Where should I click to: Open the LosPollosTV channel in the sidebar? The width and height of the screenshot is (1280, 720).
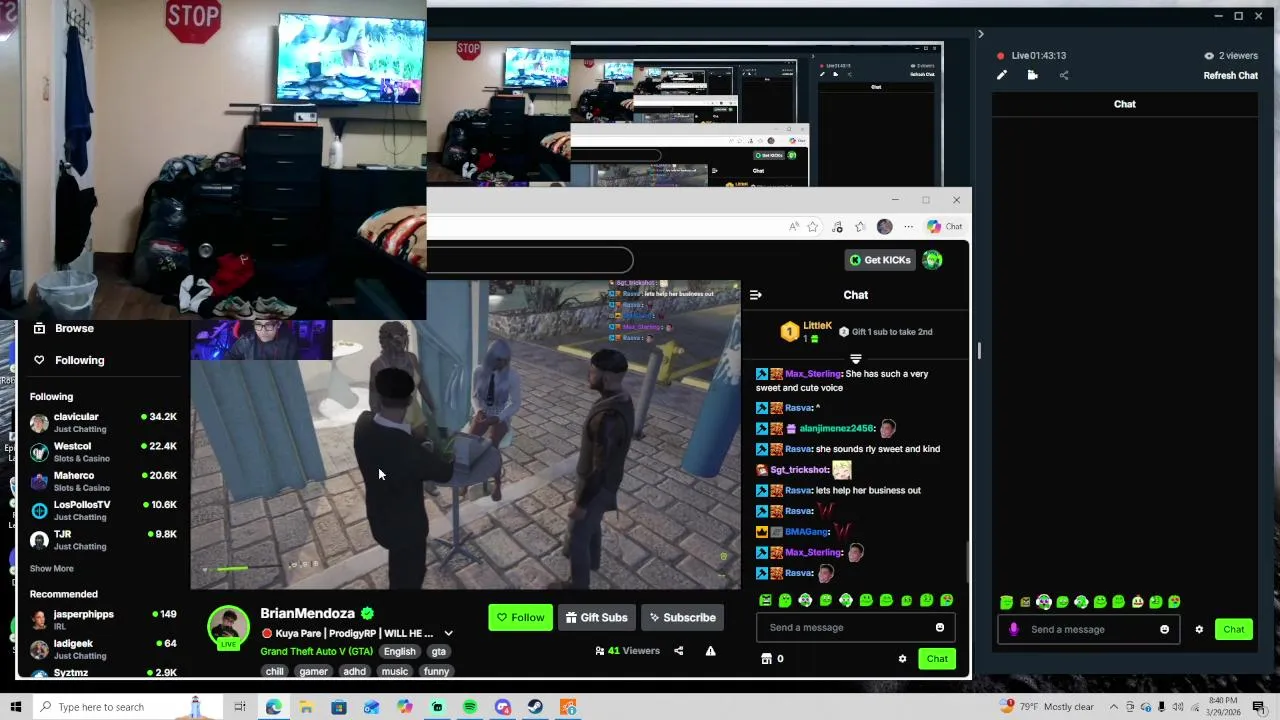click(x=104, y=510)
